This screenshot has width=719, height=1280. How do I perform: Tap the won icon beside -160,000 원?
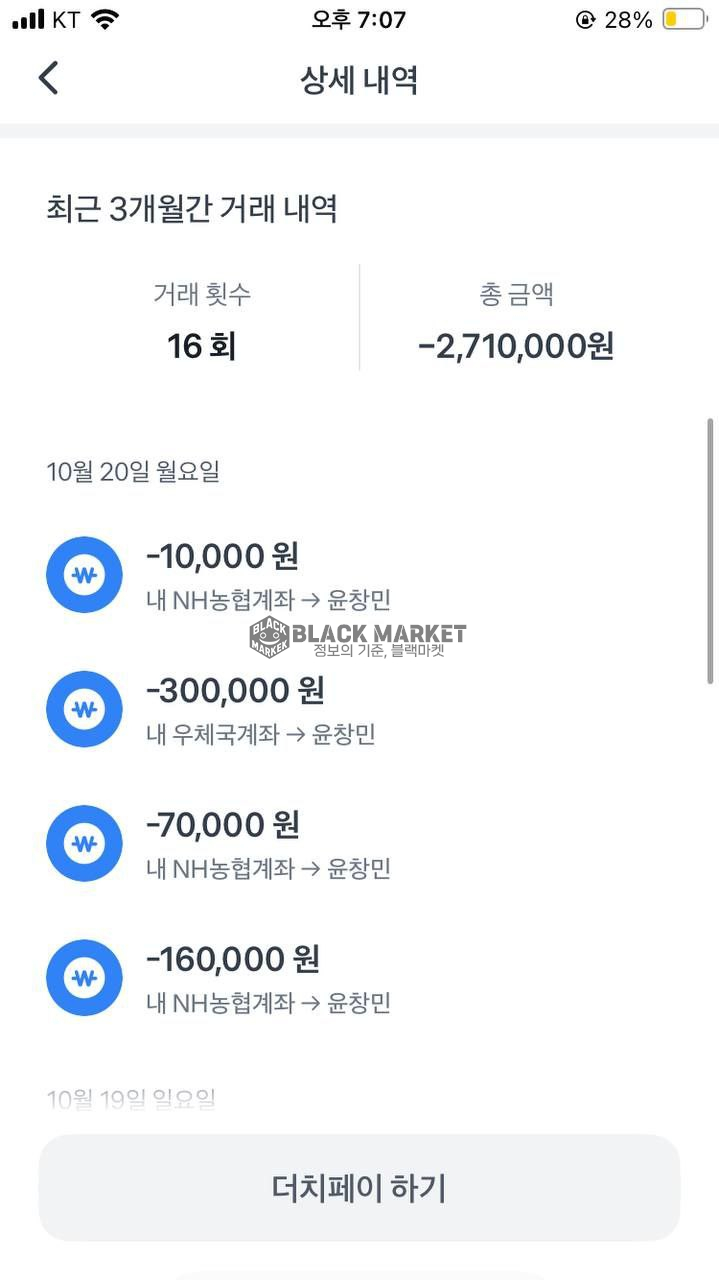84,978
